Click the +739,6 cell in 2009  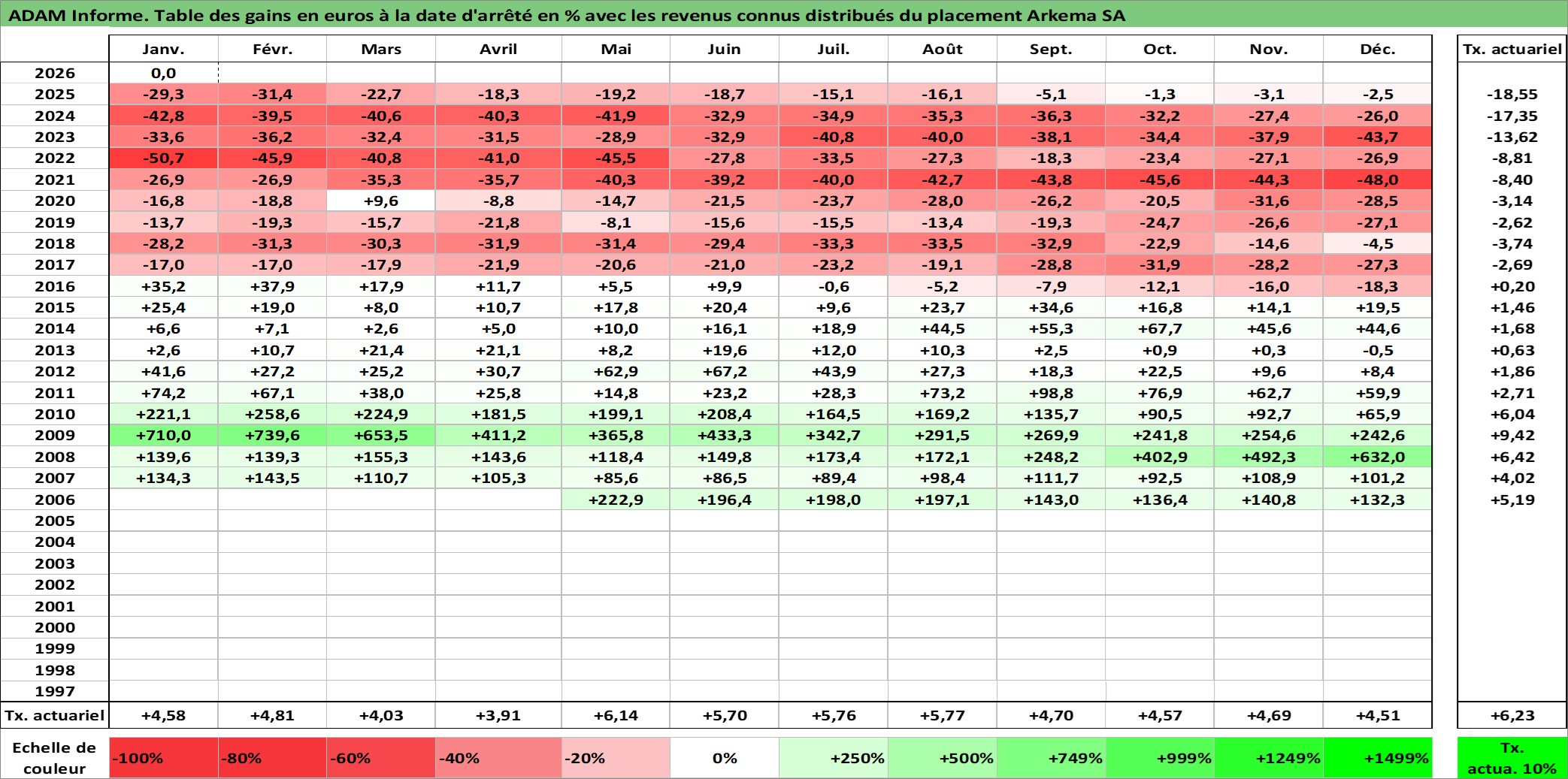coord(272,435)
